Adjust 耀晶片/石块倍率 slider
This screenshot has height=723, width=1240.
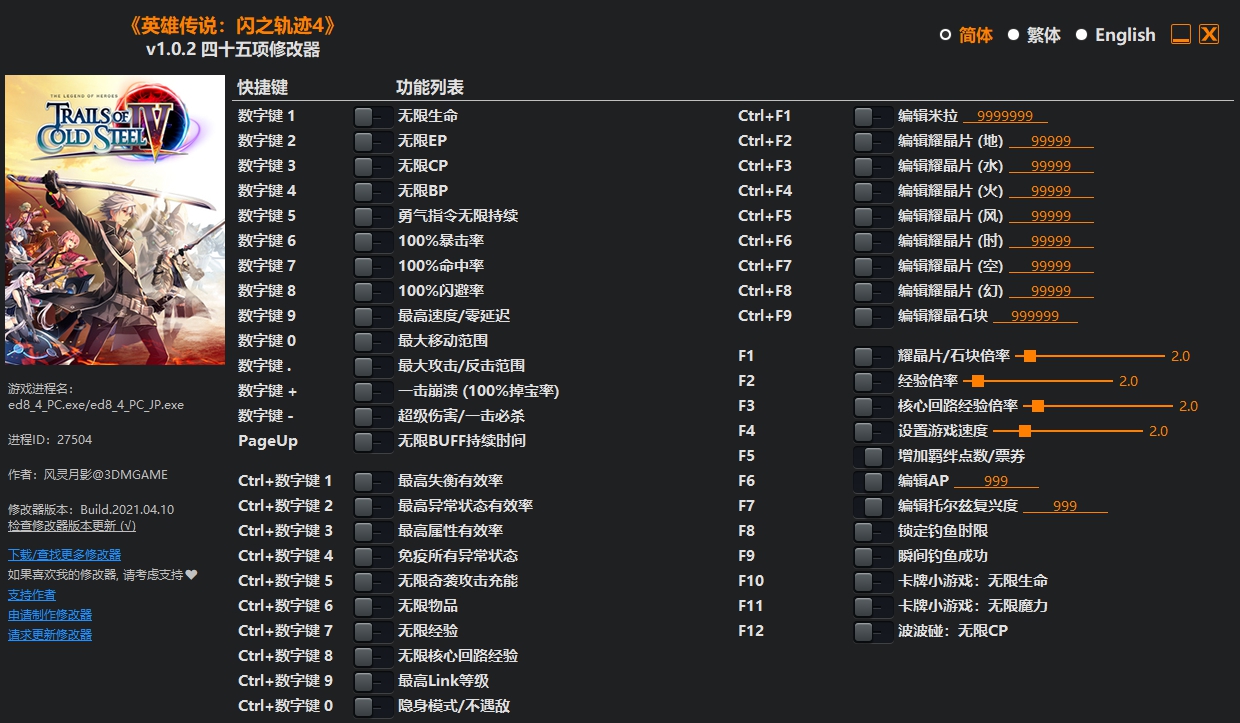[x=1090, y=356]
